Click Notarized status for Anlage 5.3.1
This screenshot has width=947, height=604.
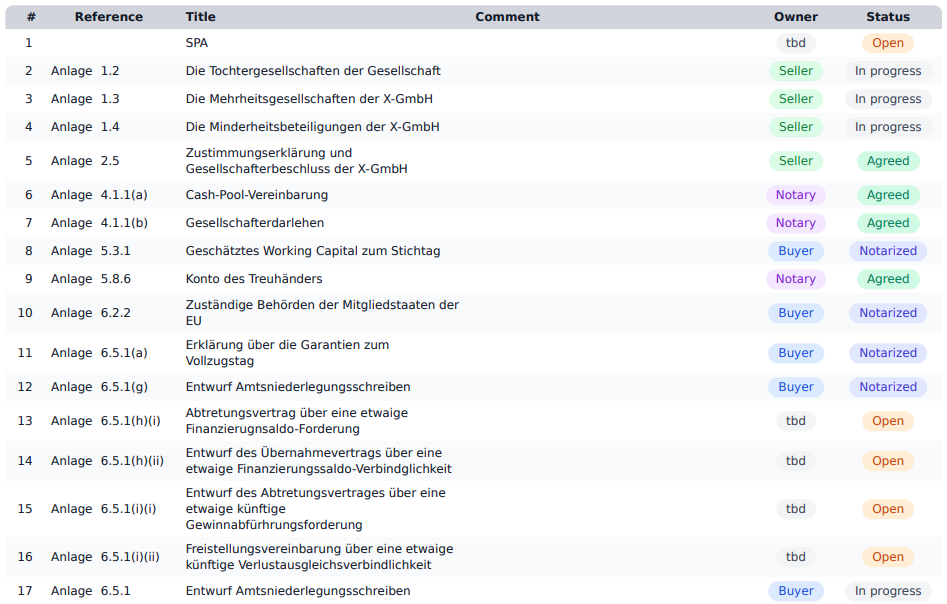[x=887, y=251]
